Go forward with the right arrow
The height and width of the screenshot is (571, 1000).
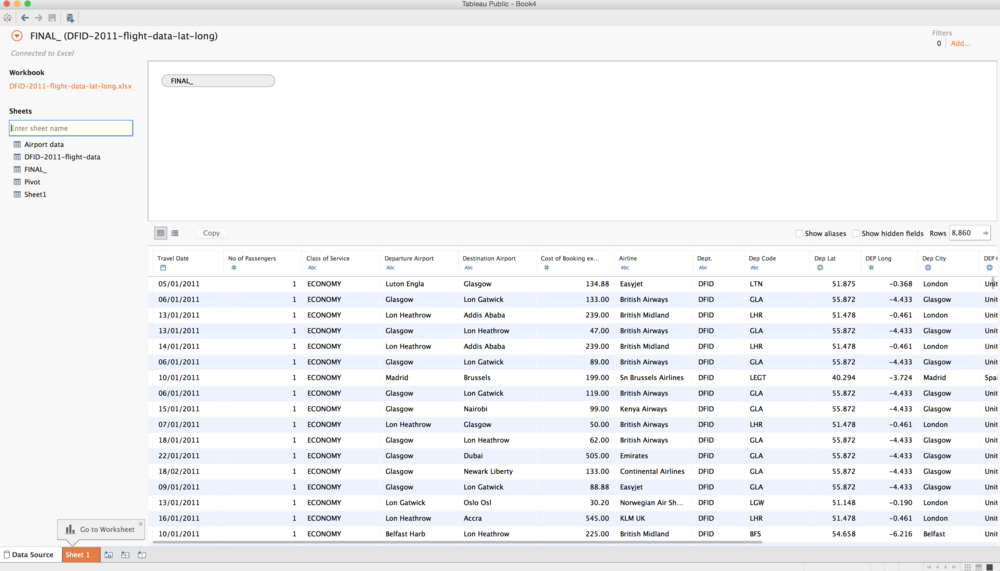click(x=38, y=18)
